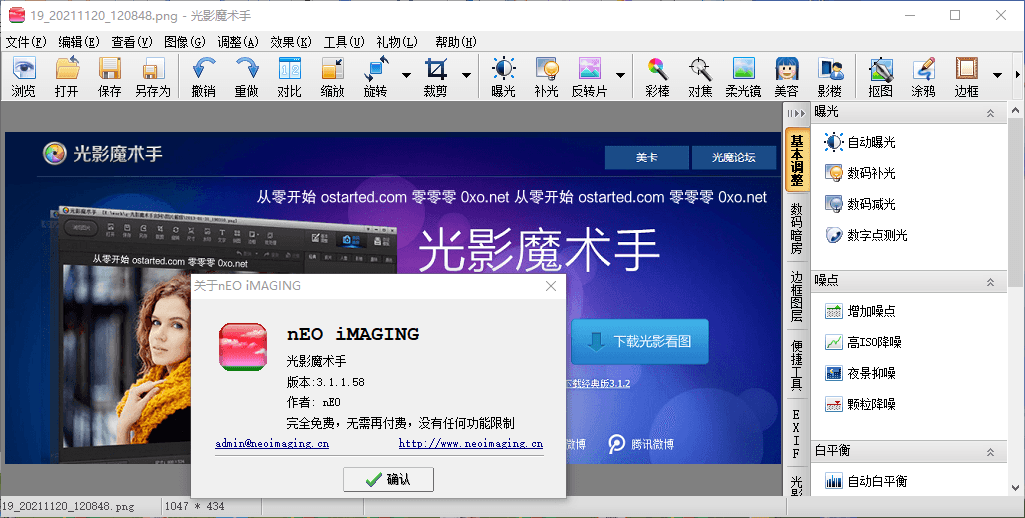
Task: Click 数码减光 in the panel
Action: (x=860, y=204)
